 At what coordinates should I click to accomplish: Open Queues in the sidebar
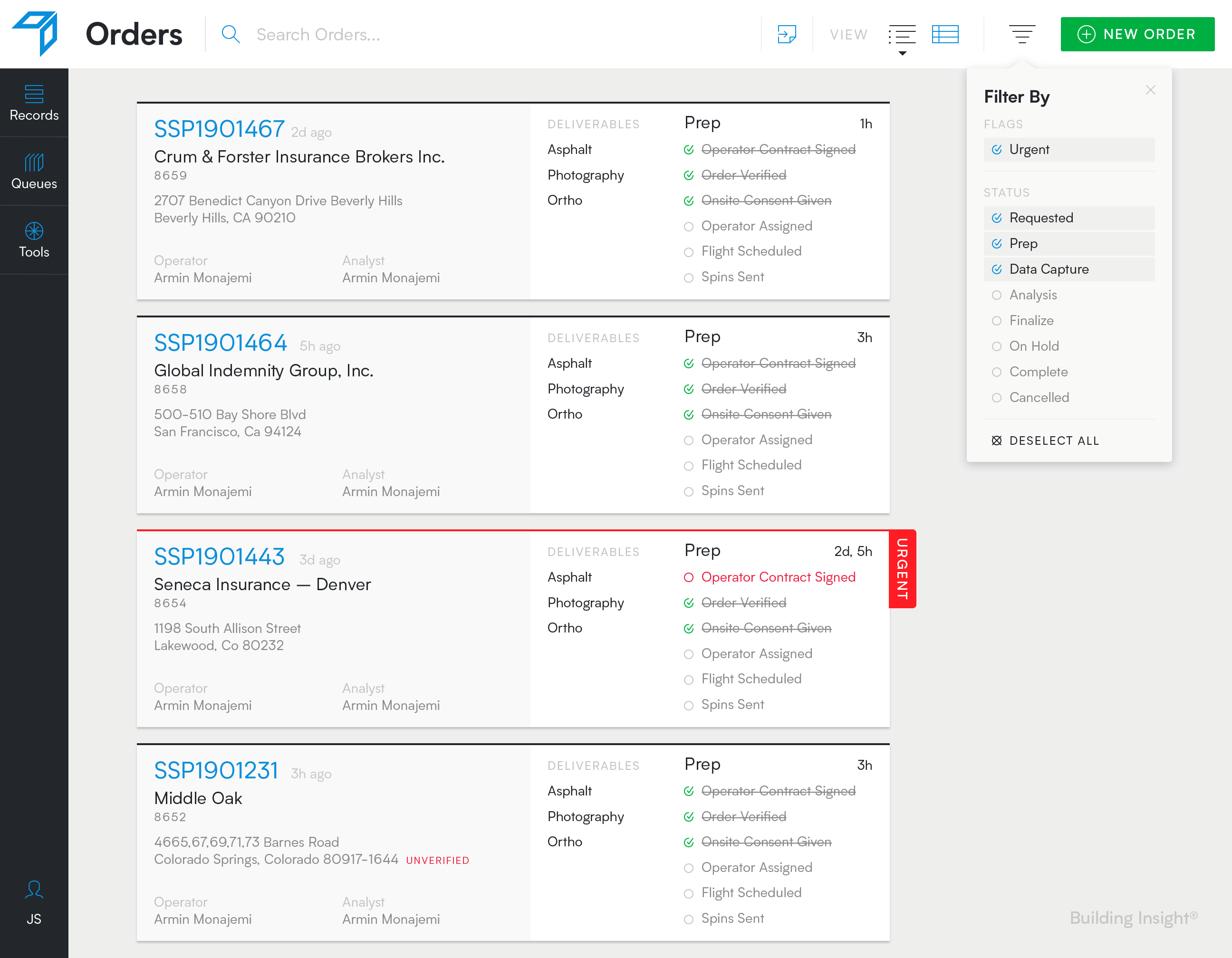34,172
